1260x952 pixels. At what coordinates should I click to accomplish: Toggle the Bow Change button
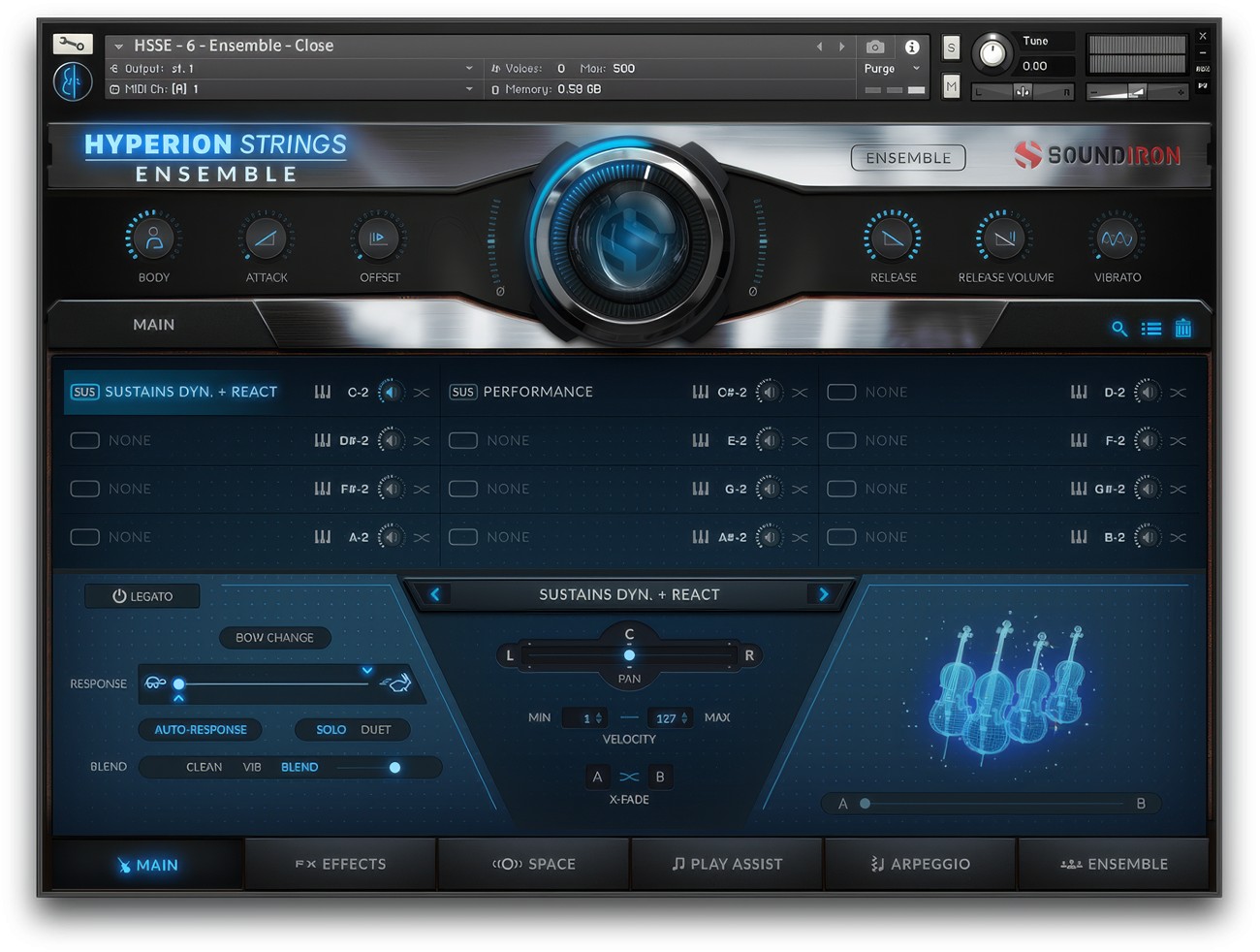[x=274, y=638]
